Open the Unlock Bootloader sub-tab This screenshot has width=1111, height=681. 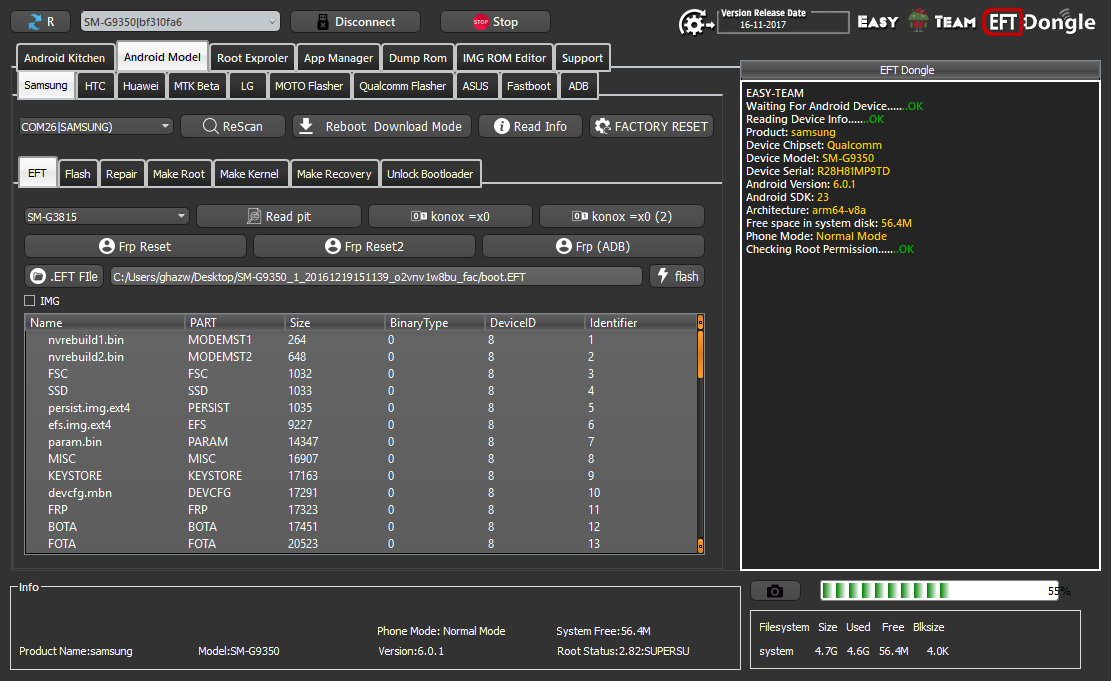[429, 174]
